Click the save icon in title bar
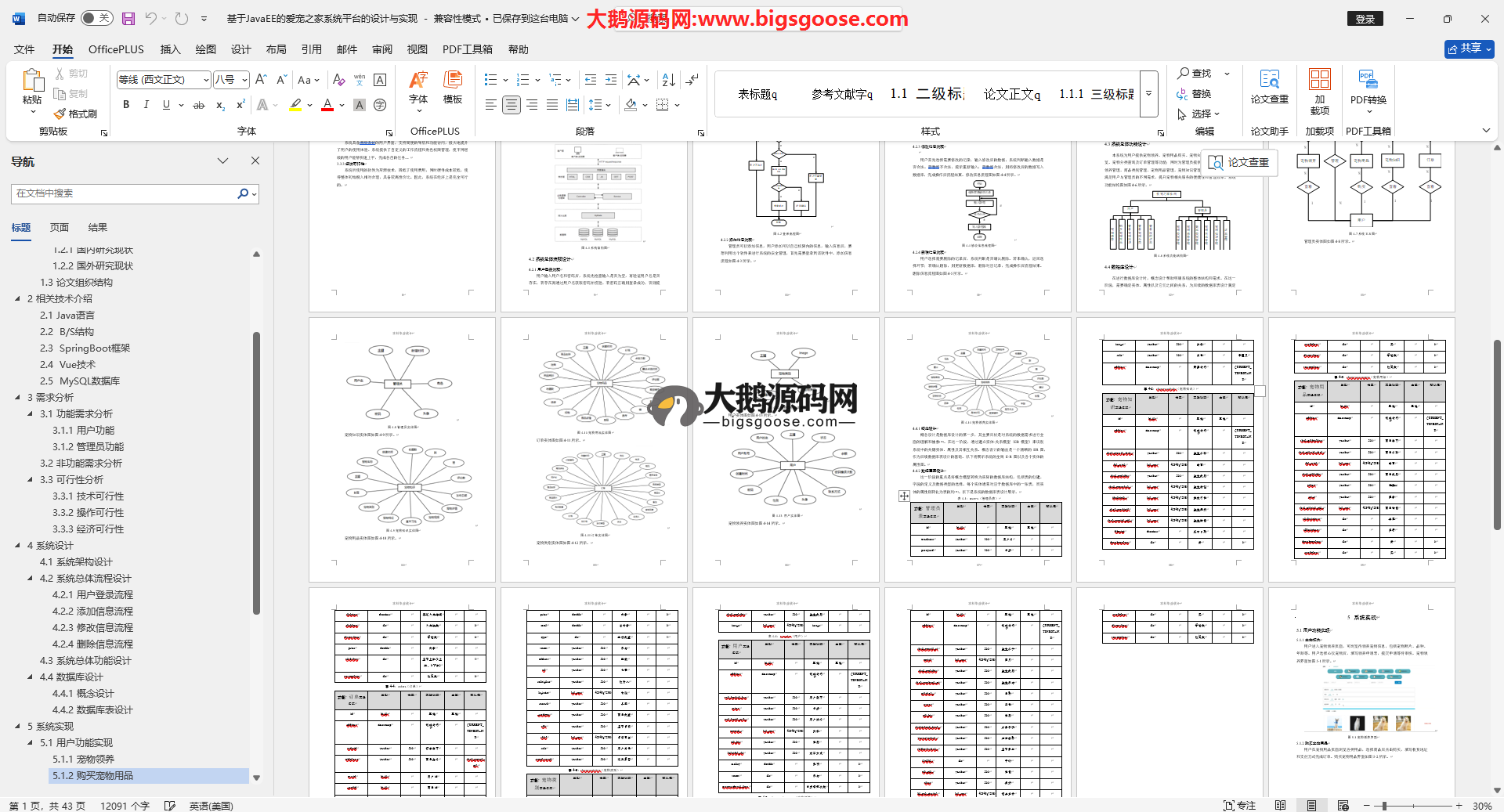Viewport: 1504px width, 812px height. click(x=128, y=18)
